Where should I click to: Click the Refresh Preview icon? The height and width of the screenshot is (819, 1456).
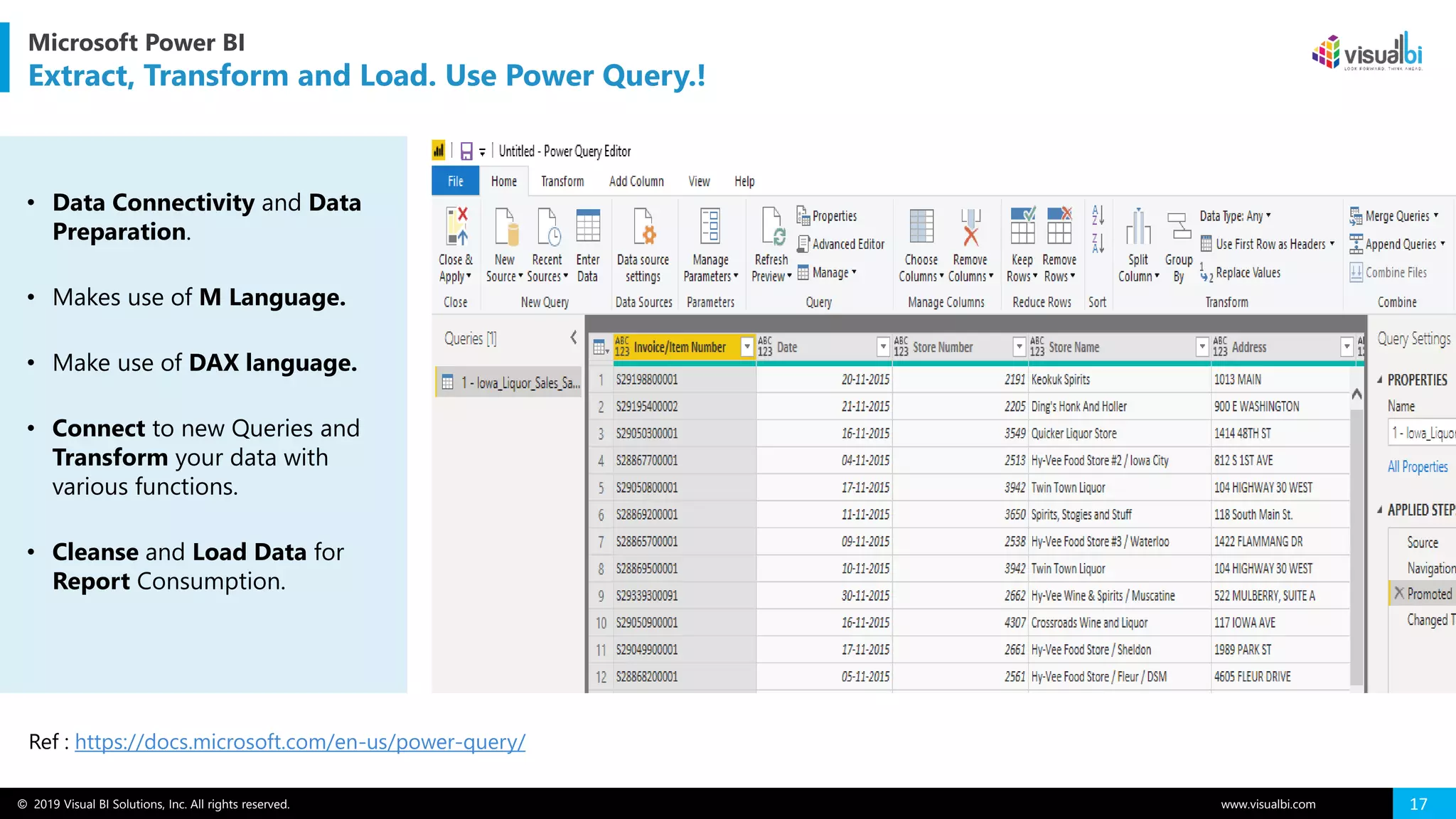pyautogui.click(x=772, y=226)
